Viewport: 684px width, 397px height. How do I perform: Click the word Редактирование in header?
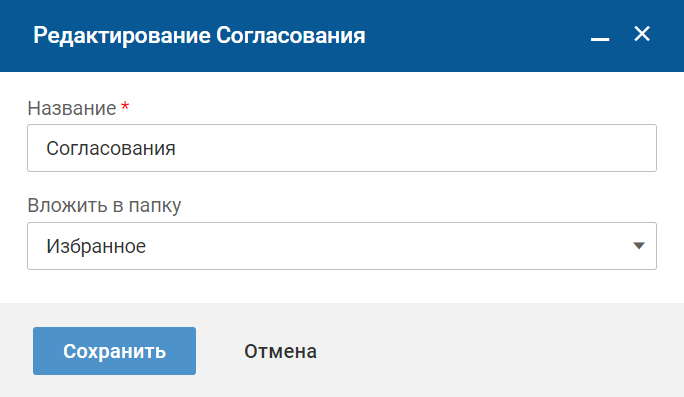coord(122,35)
